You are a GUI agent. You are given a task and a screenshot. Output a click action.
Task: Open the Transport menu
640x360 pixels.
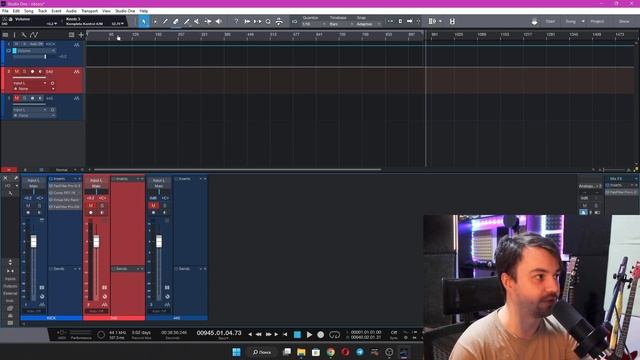coord(89,11)
